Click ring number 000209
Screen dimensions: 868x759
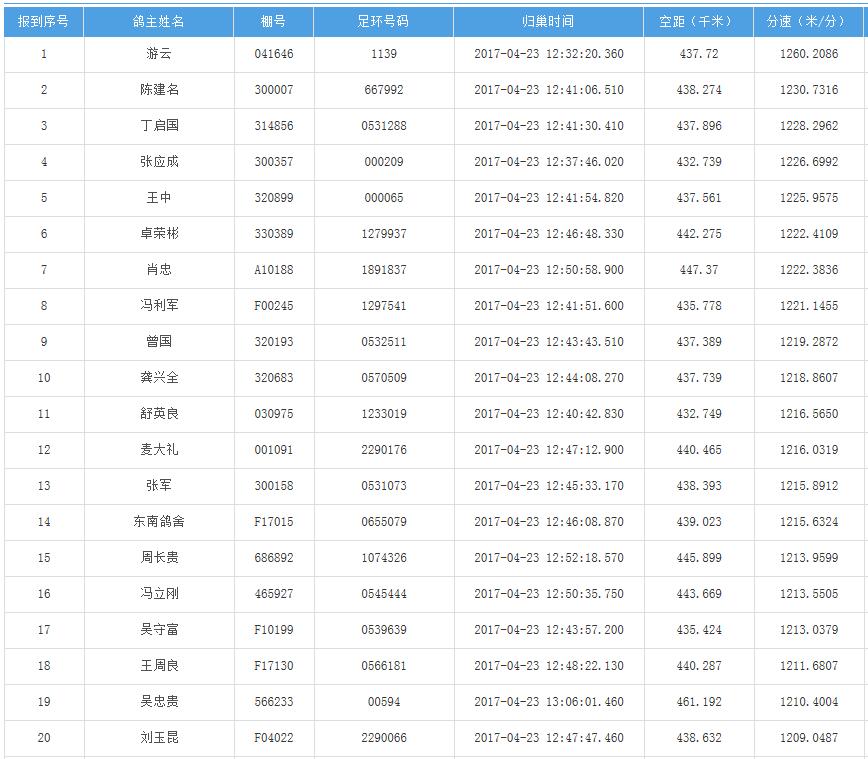pyautogui.click(x=383, y=162)
